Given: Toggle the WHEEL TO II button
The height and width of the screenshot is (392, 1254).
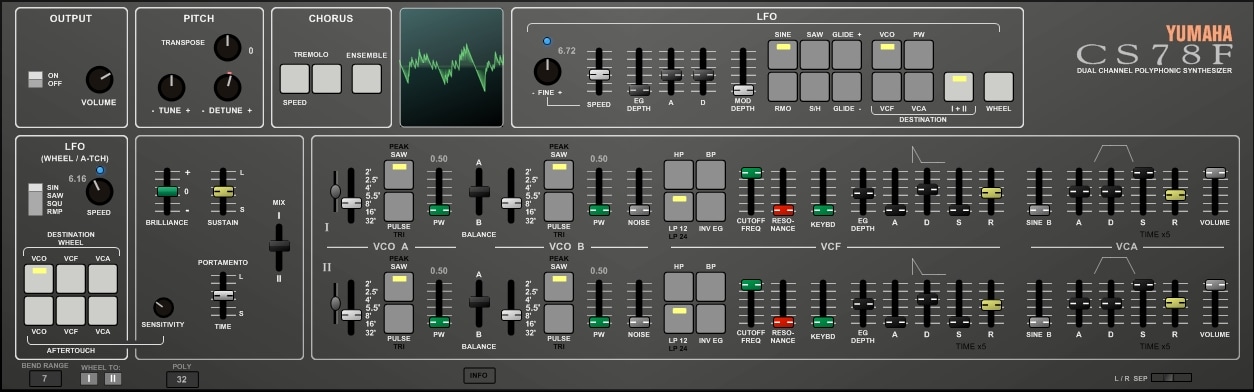Looking at the screenshot, I should (x=112, y=378).
